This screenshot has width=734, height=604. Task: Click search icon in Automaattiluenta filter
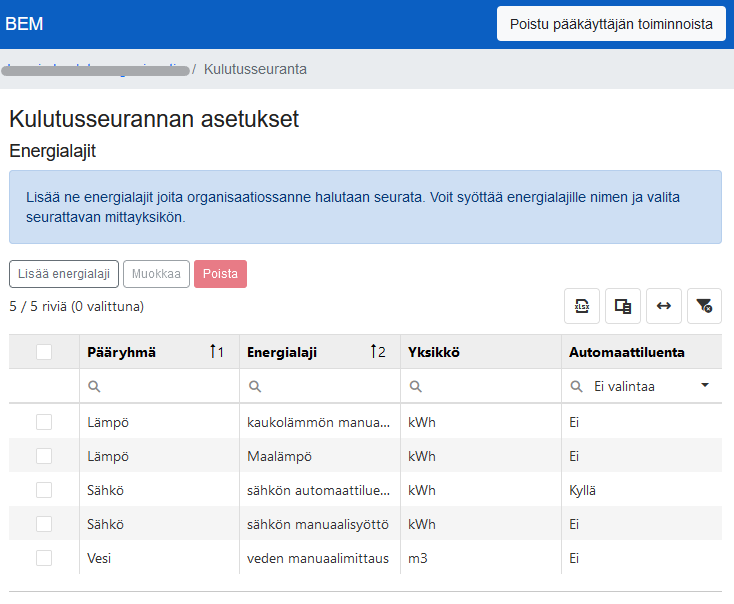pyautogui.click(x=576, y=386)
